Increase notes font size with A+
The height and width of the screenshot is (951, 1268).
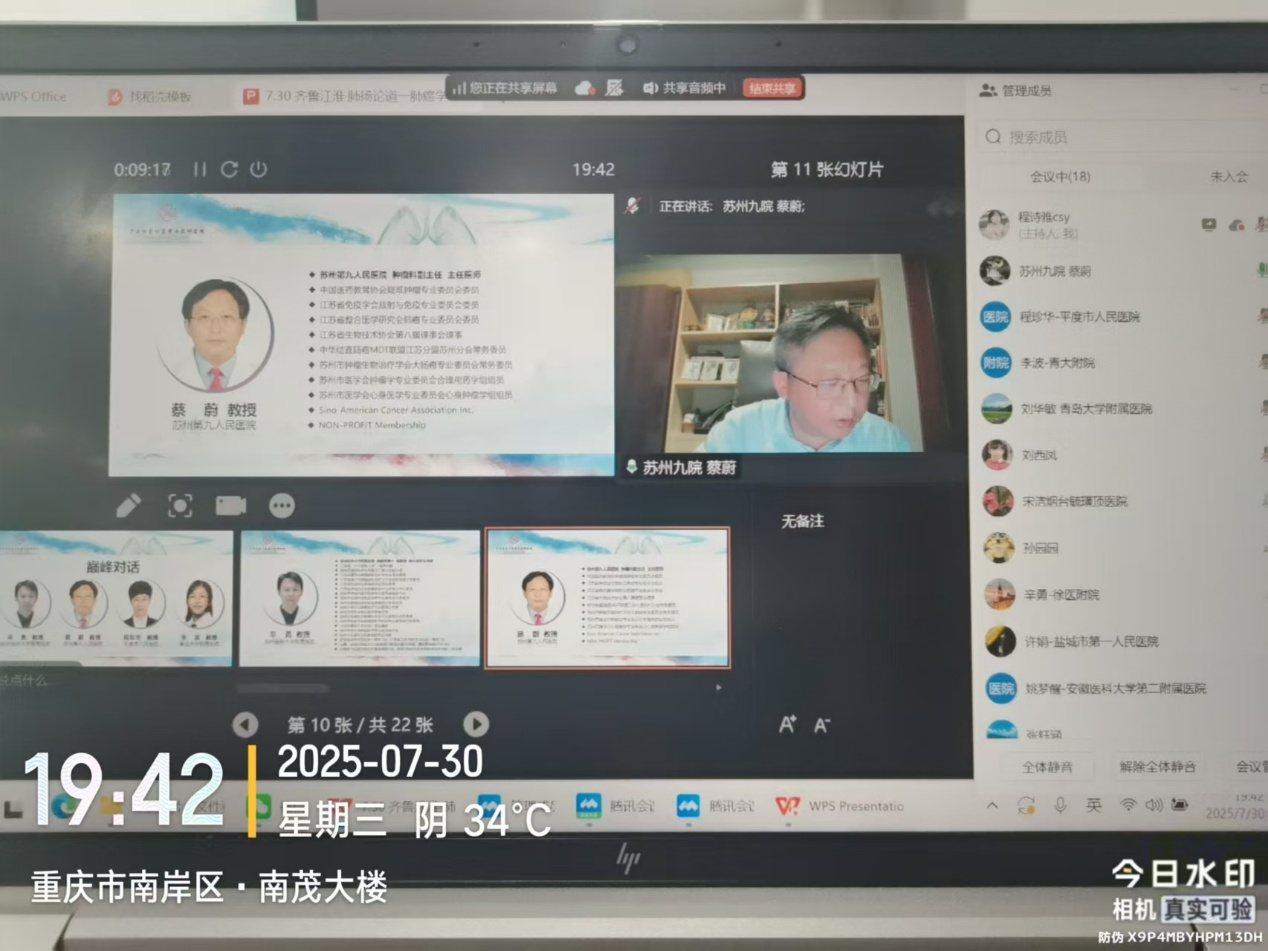790,722
